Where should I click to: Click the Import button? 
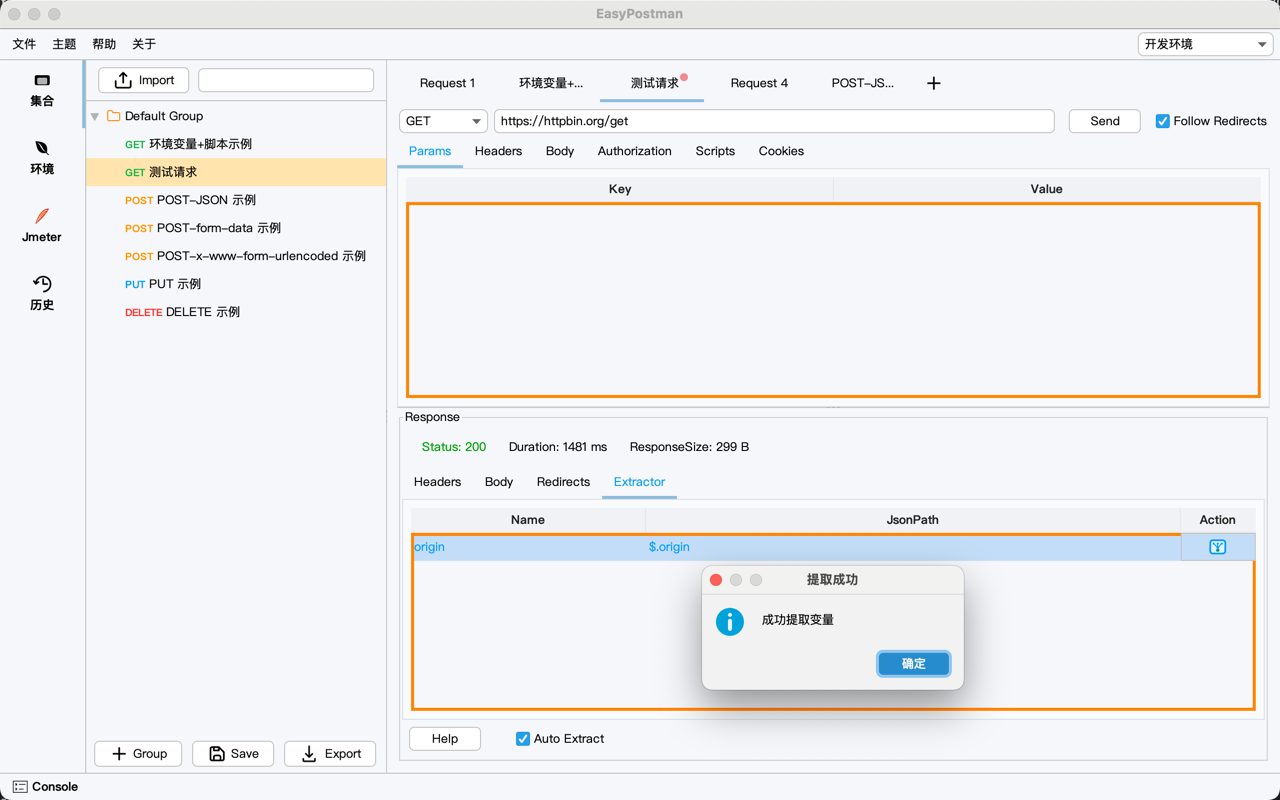(x=144, y=80)
